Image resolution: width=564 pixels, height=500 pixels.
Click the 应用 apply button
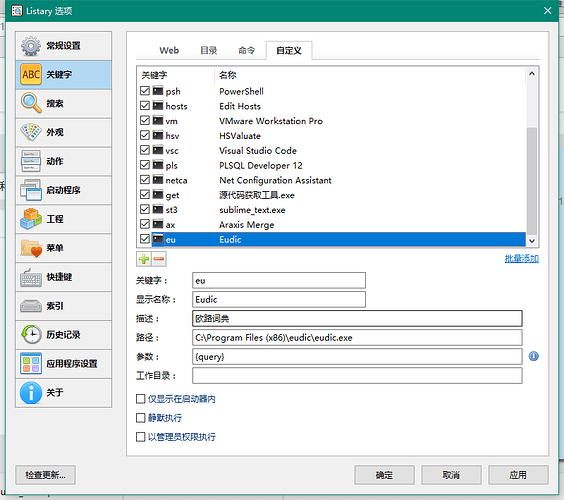tap(518, 475)
